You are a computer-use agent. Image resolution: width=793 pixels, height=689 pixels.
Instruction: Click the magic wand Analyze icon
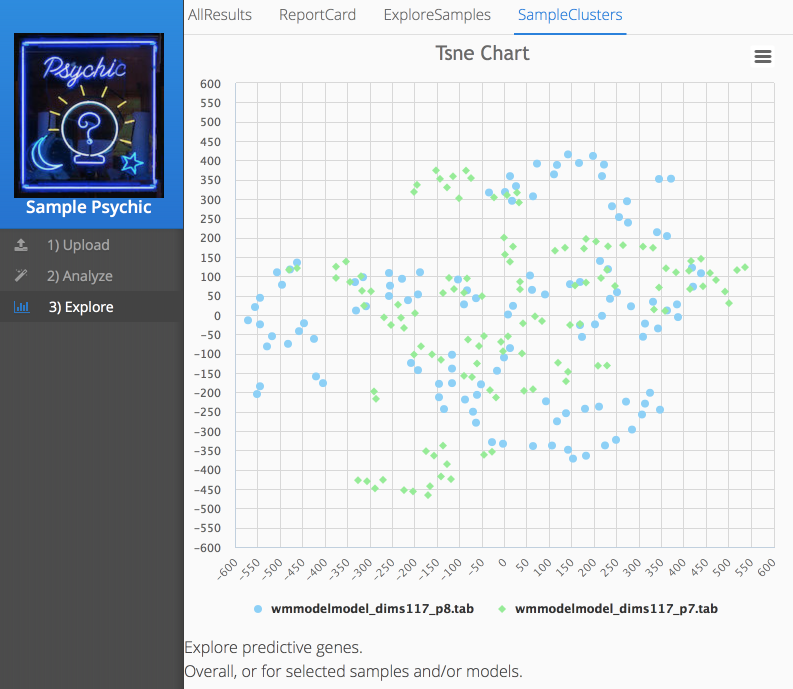pos(21,276)
